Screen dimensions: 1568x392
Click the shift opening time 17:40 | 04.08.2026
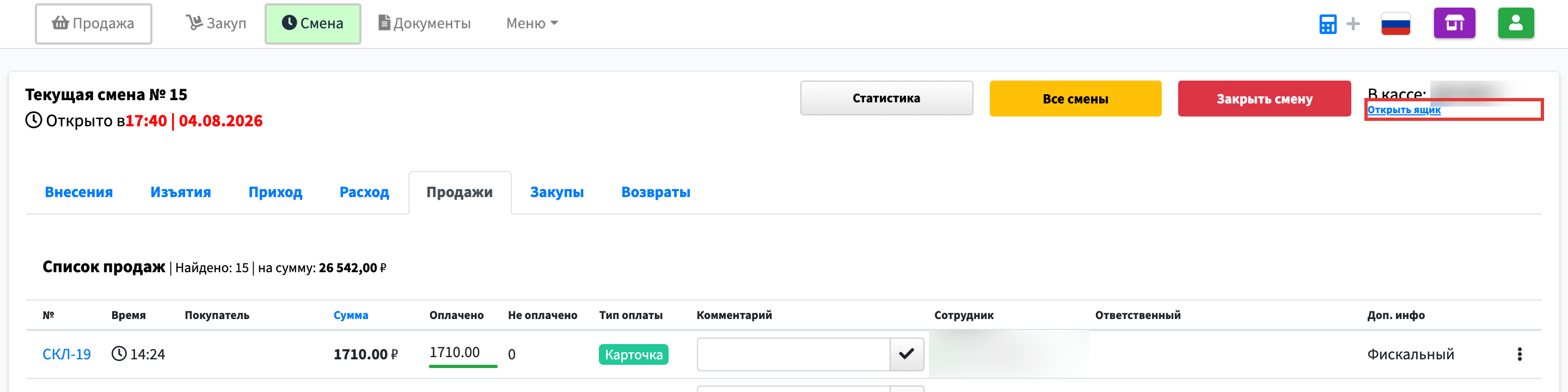(x=194, y=120)
